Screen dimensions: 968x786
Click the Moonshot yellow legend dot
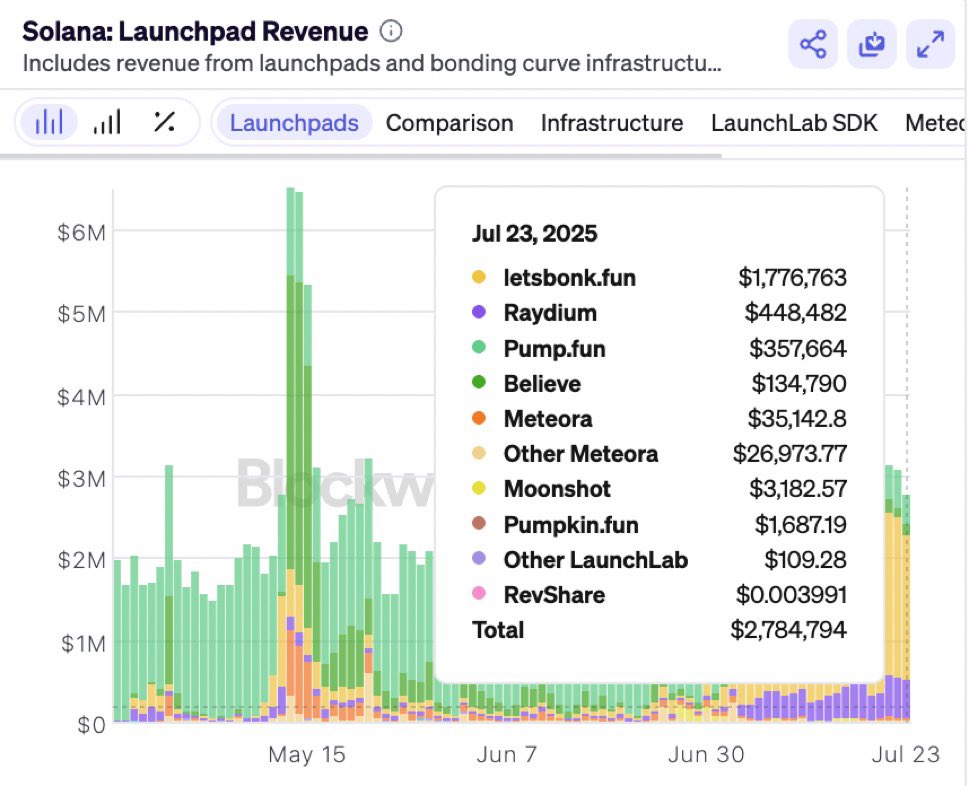coord(478,488)
